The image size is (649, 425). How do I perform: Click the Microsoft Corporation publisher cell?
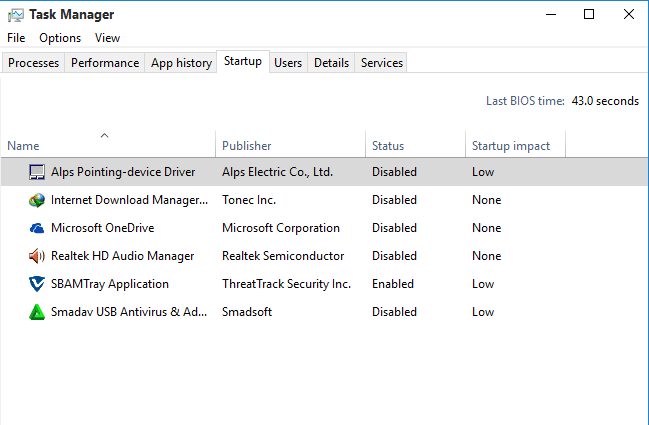pyautogui.click(x=281, y=228)
